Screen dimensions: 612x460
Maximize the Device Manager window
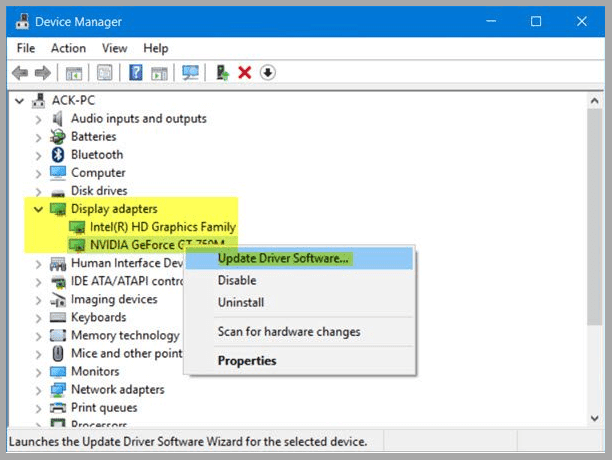pos(536,21)
